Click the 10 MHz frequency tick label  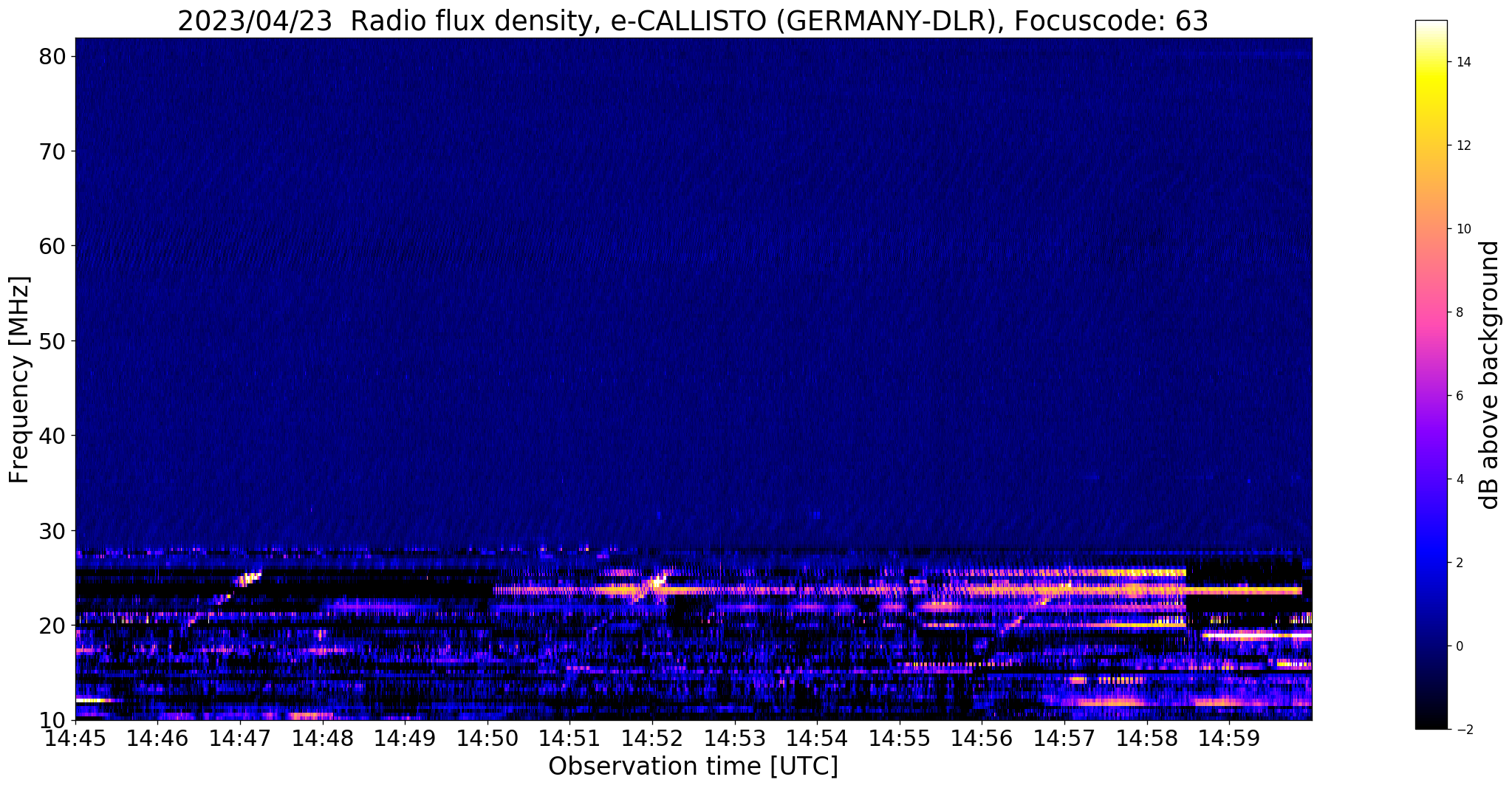pos(52,720)
